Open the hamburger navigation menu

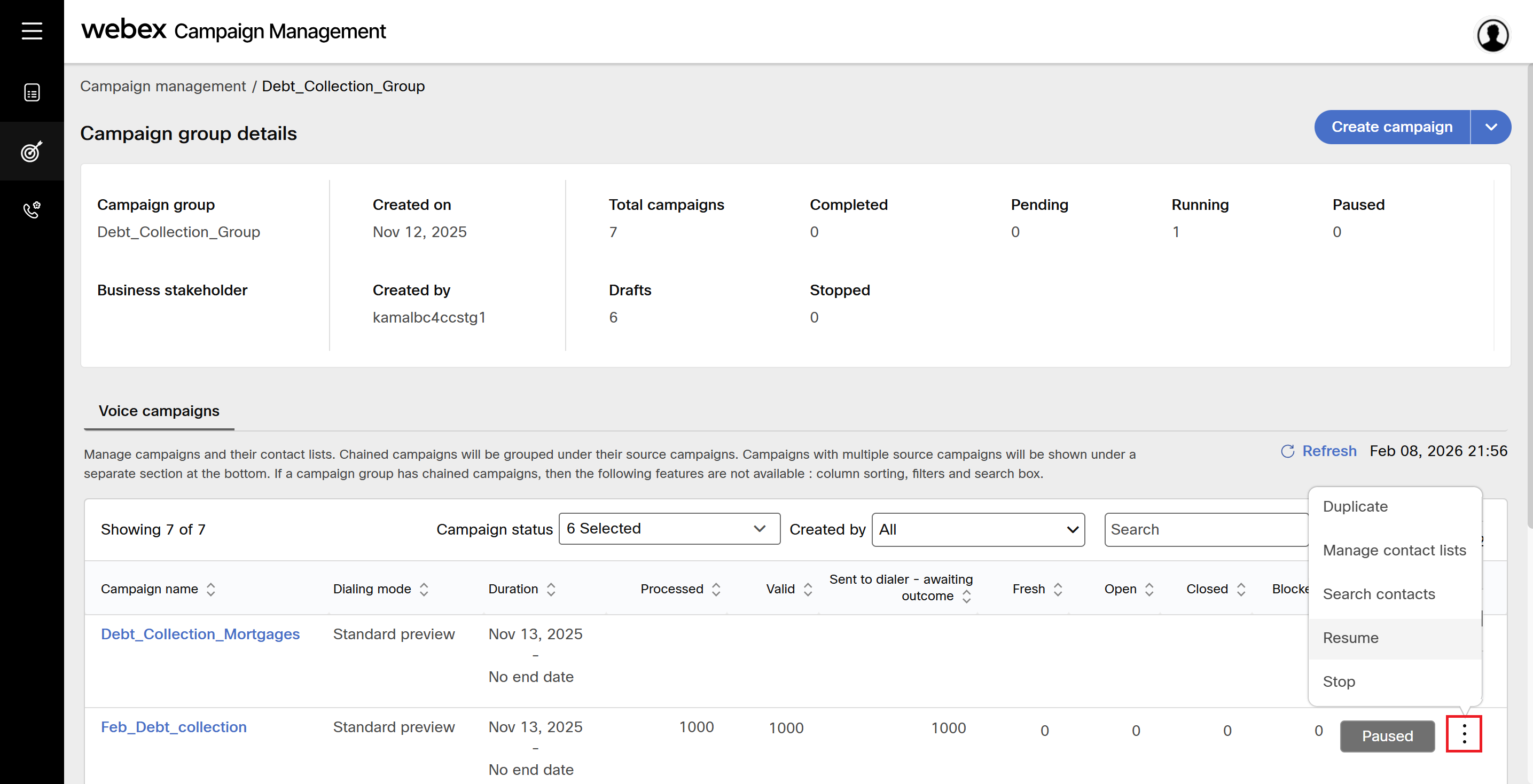pyautogui.click(x=32, y=31)
